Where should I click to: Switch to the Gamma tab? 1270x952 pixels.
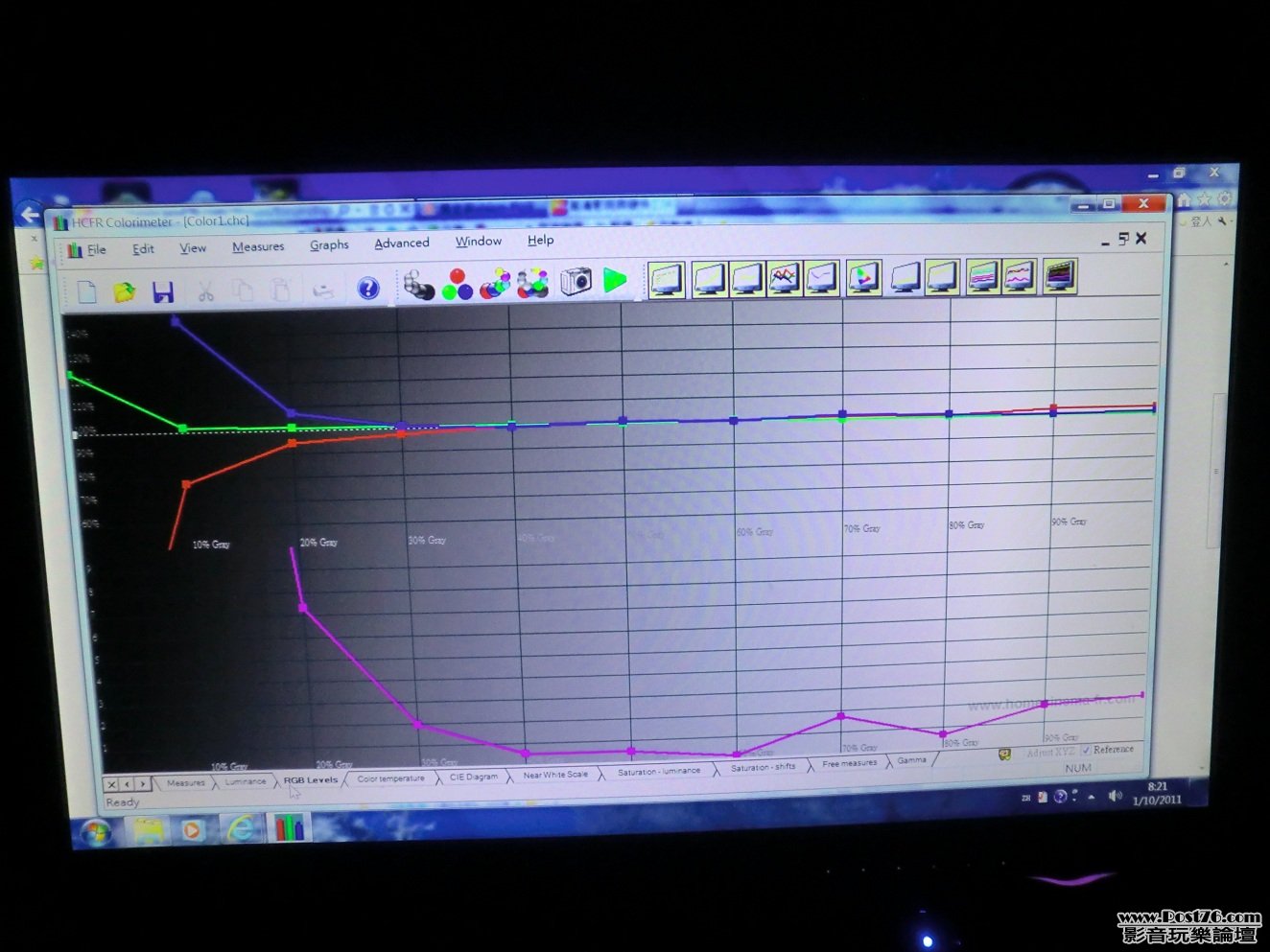pyautogui.click(x=912, y=760)
